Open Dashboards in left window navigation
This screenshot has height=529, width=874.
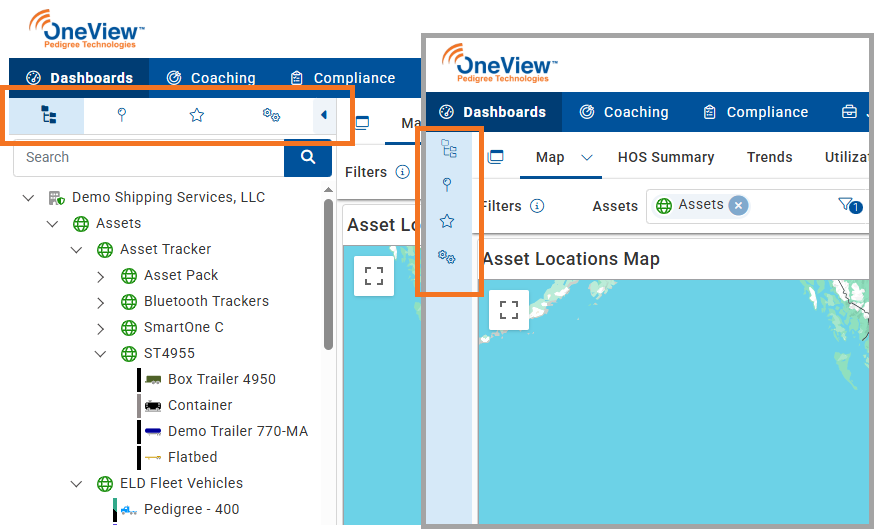pos(80,78)
